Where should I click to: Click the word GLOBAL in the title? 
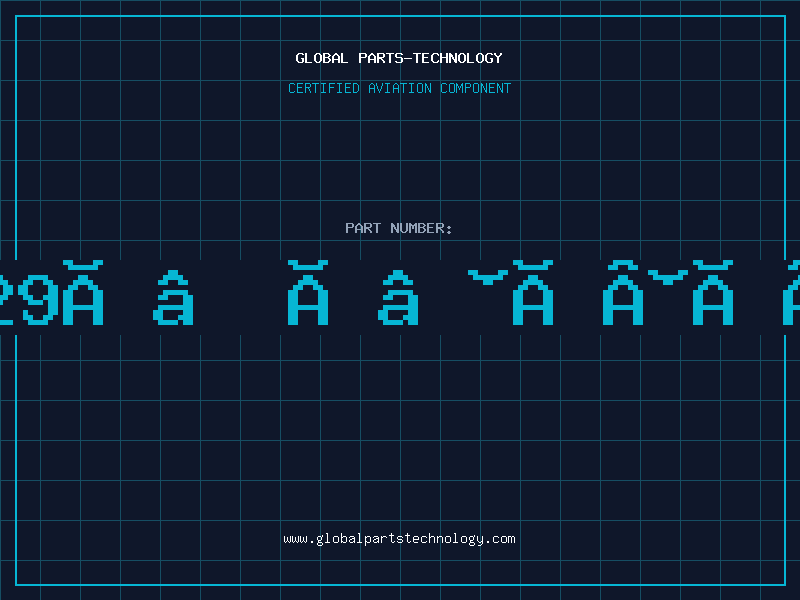point(321,58)
